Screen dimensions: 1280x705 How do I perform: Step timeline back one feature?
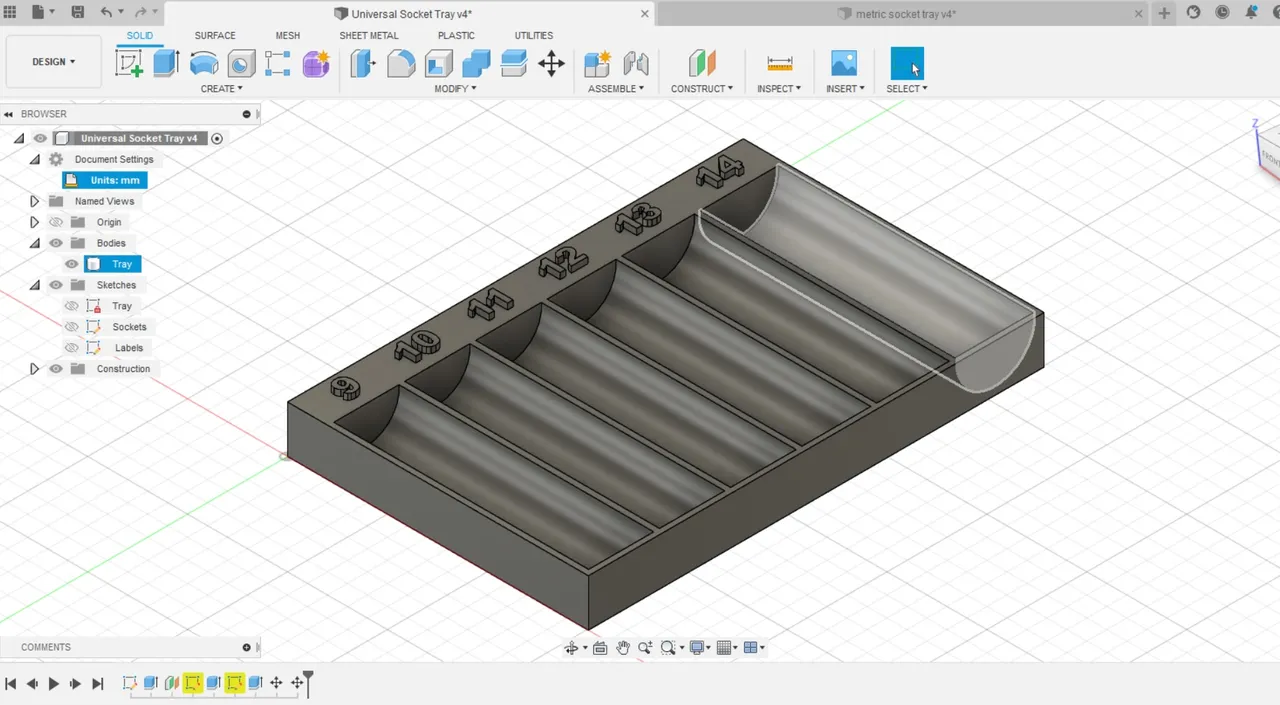[x=32, y=684]
